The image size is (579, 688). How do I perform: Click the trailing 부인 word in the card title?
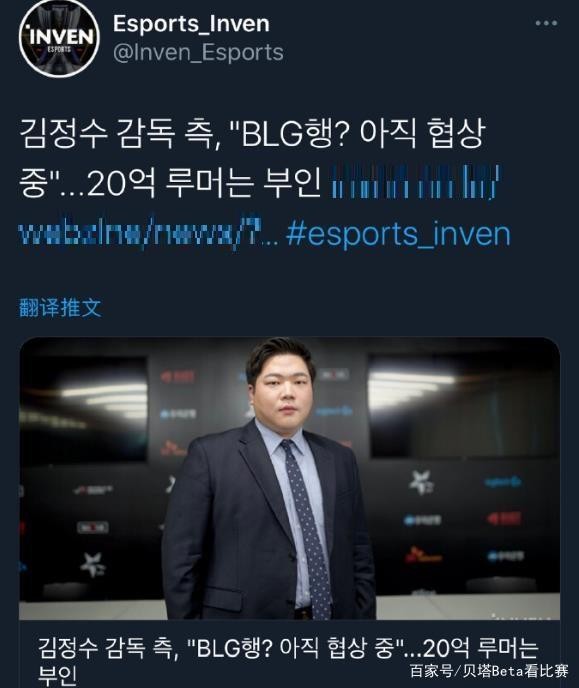point(57,676)
